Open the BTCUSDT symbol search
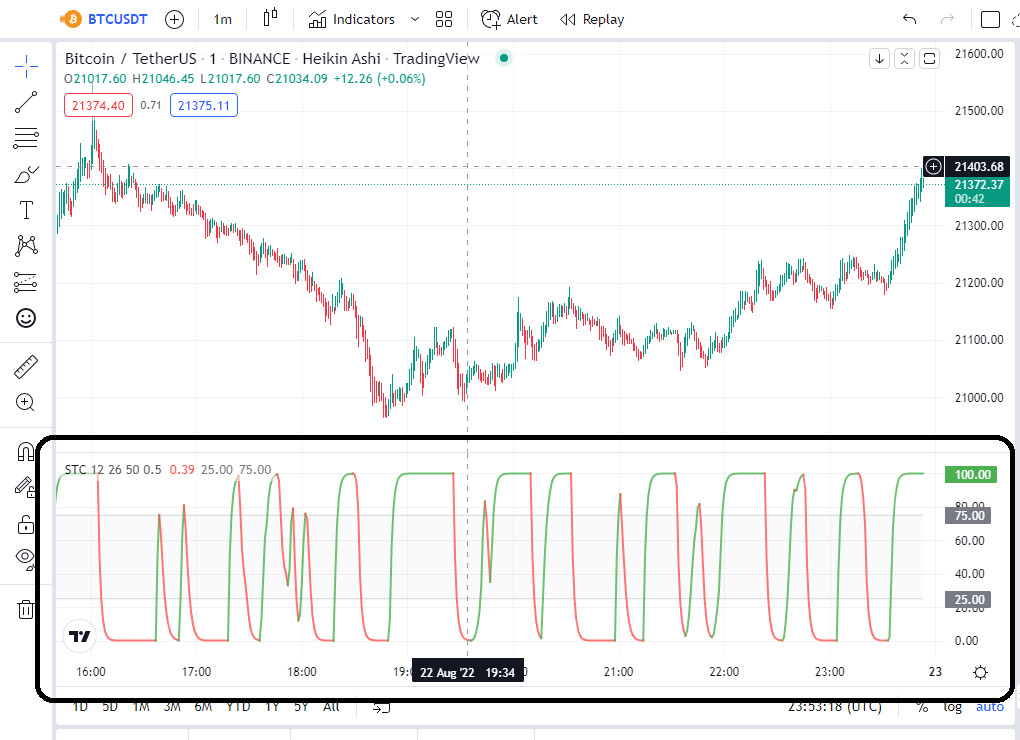The height and width of the screenshot is (740, 1020). coord(105,20)
